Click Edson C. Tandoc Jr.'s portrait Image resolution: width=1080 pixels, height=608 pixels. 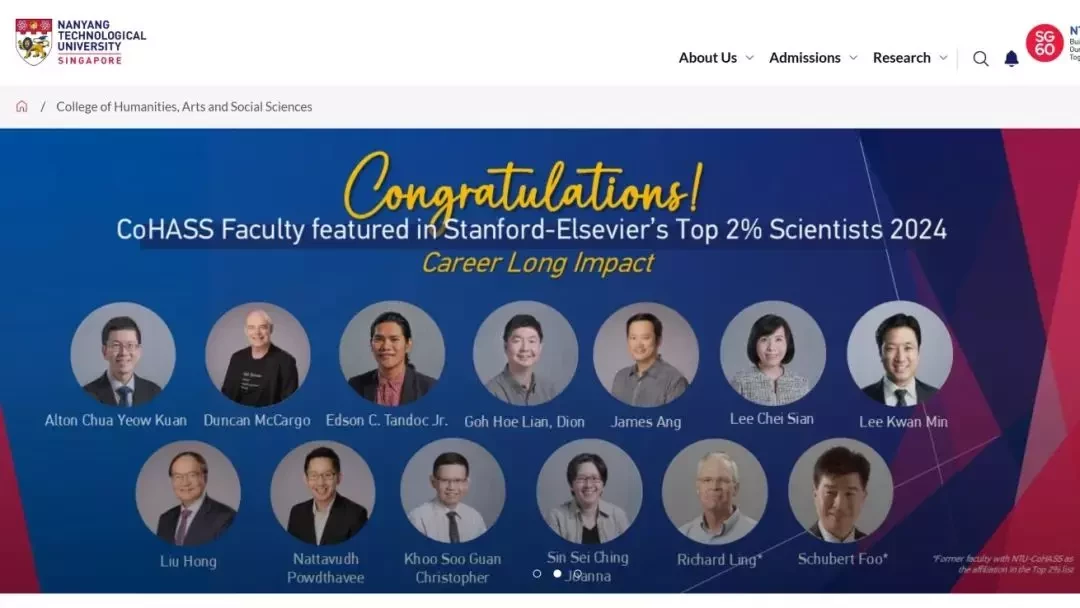pos(392,353)
